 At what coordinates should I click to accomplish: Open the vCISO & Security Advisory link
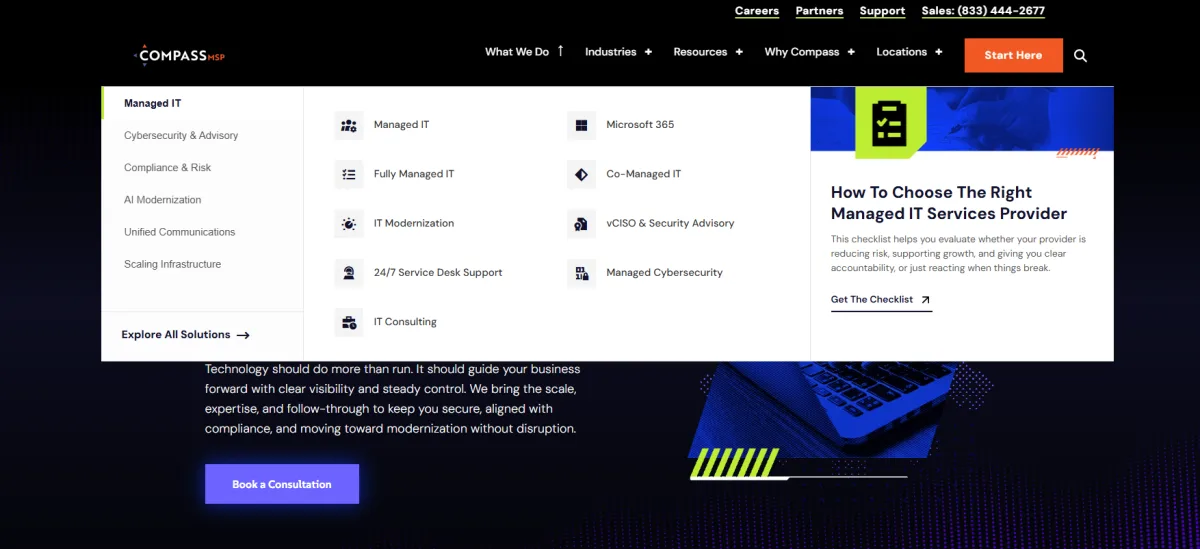pos(670,223)
